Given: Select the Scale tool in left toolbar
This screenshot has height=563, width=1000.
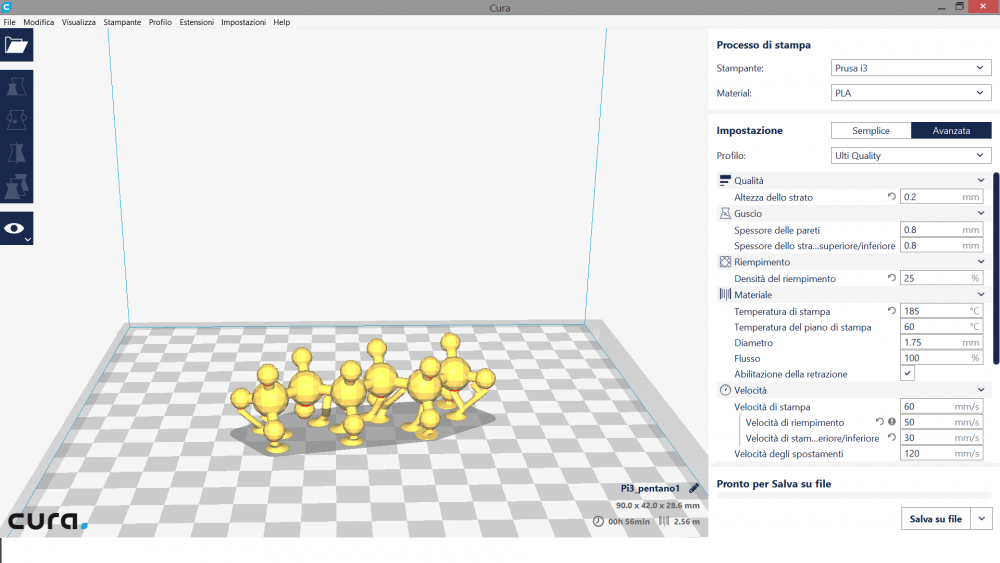Looking at the screenshot, I should pyautogui.click(x=16, y=86).
